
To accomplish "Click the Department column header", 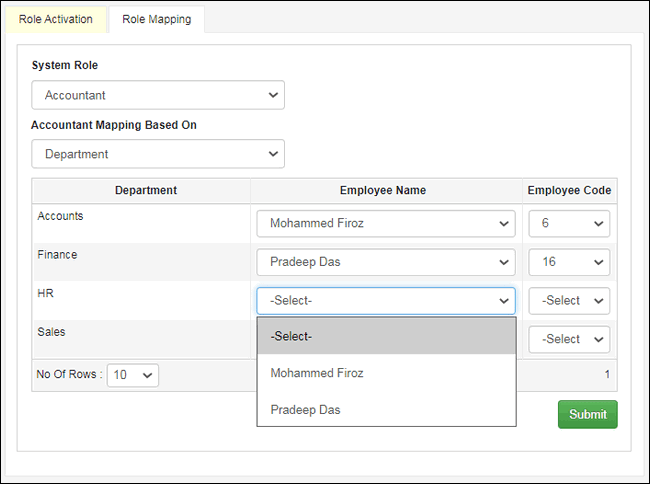I will pos(146,190).
